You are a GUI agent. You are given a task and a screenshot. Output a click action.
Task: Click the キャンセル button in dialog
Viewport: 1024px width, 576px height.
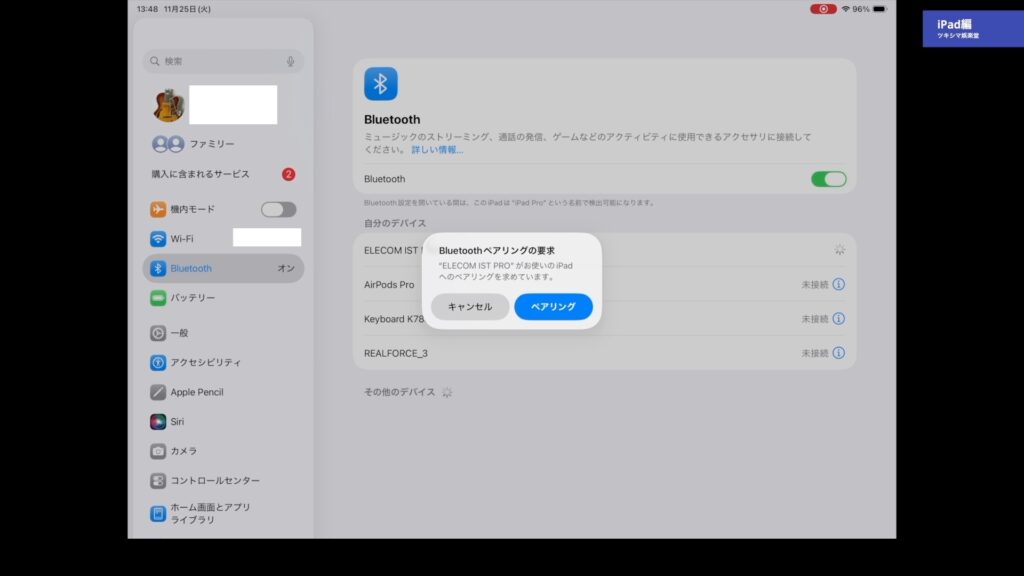tap(470, 307)
